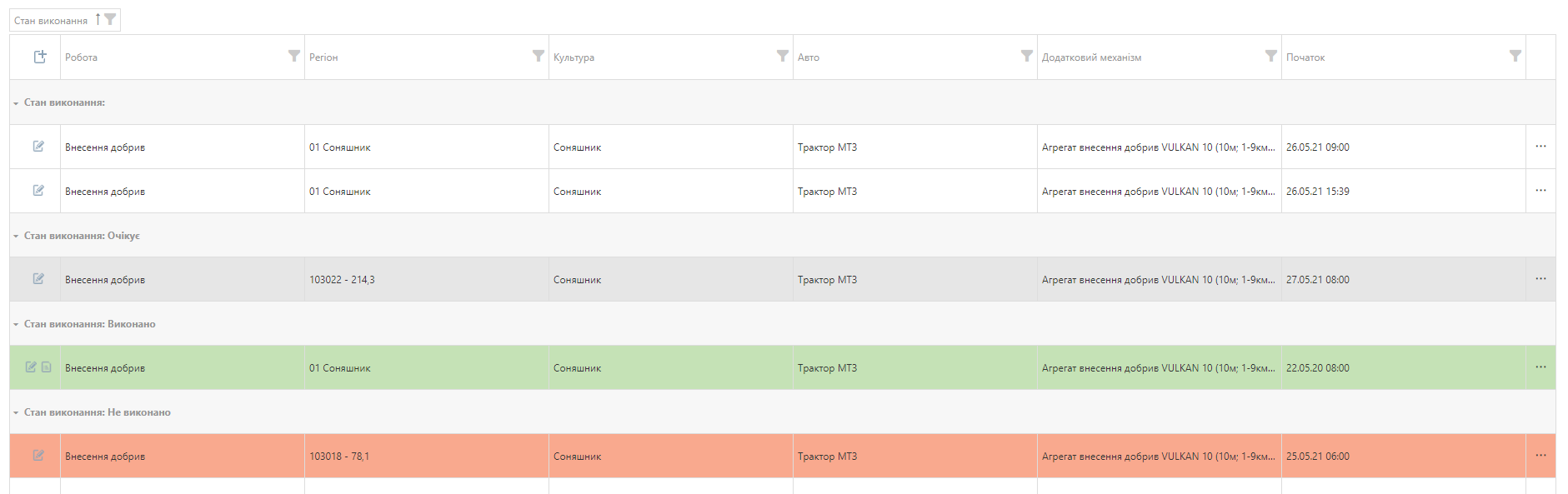
Task: Select Внесення добрив in the Очікує row
Action: pos(105,280)
